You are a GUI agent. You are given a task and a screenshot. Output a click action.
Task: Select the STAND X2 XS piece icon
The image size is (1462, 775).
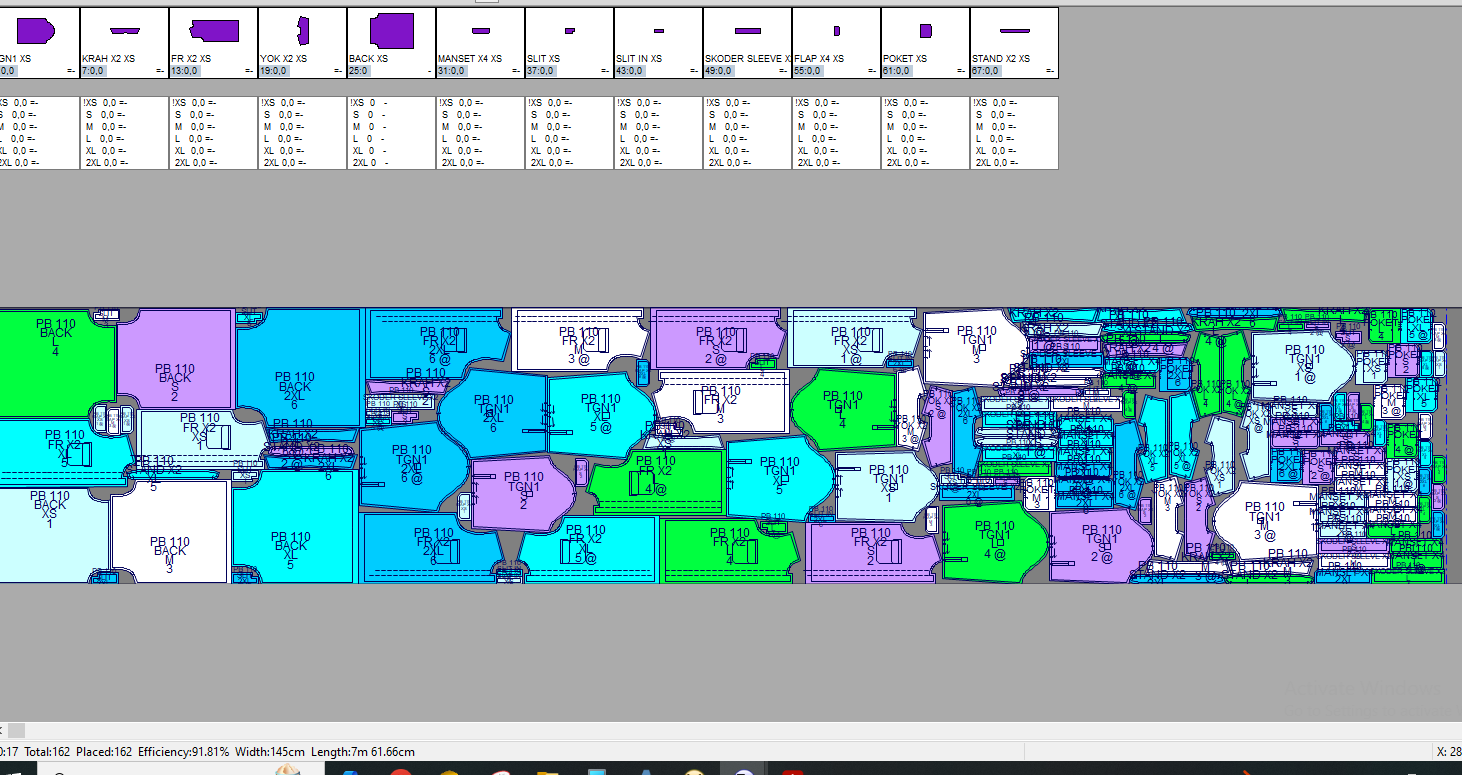(x=1014, y=31)
